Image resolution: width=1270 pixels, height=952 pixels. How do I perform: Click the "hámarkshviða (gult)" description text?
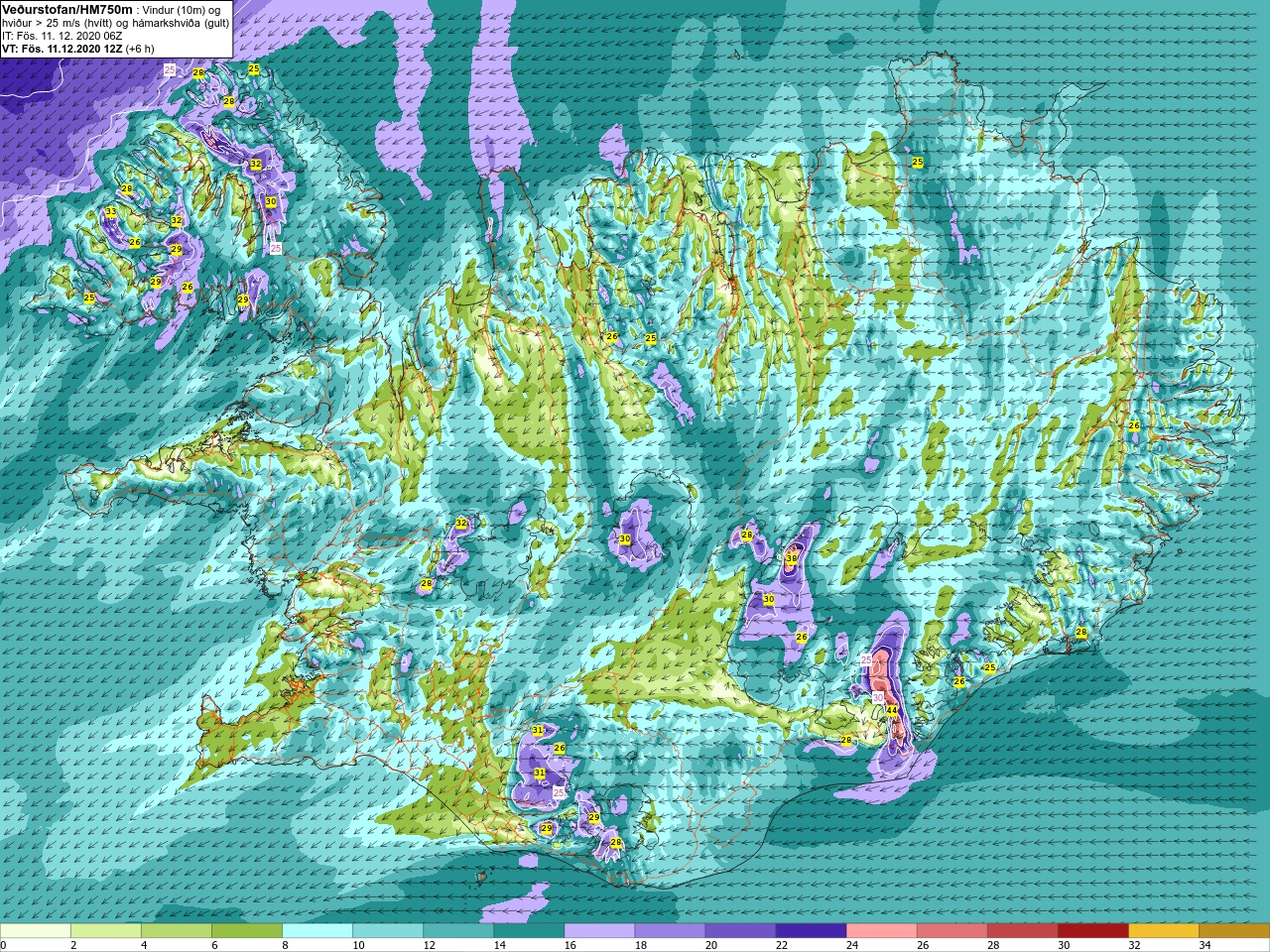click(180, 22)
